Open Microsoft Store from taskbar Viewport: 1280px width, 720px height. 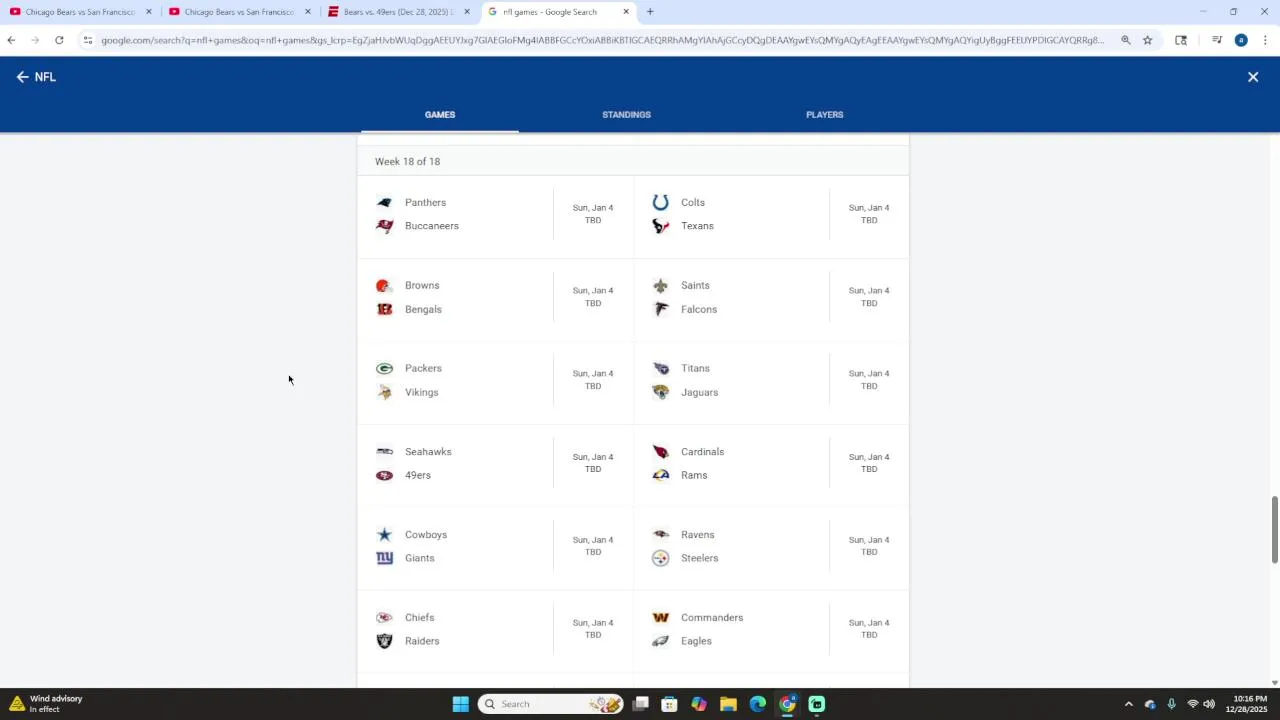click(669, 704)
